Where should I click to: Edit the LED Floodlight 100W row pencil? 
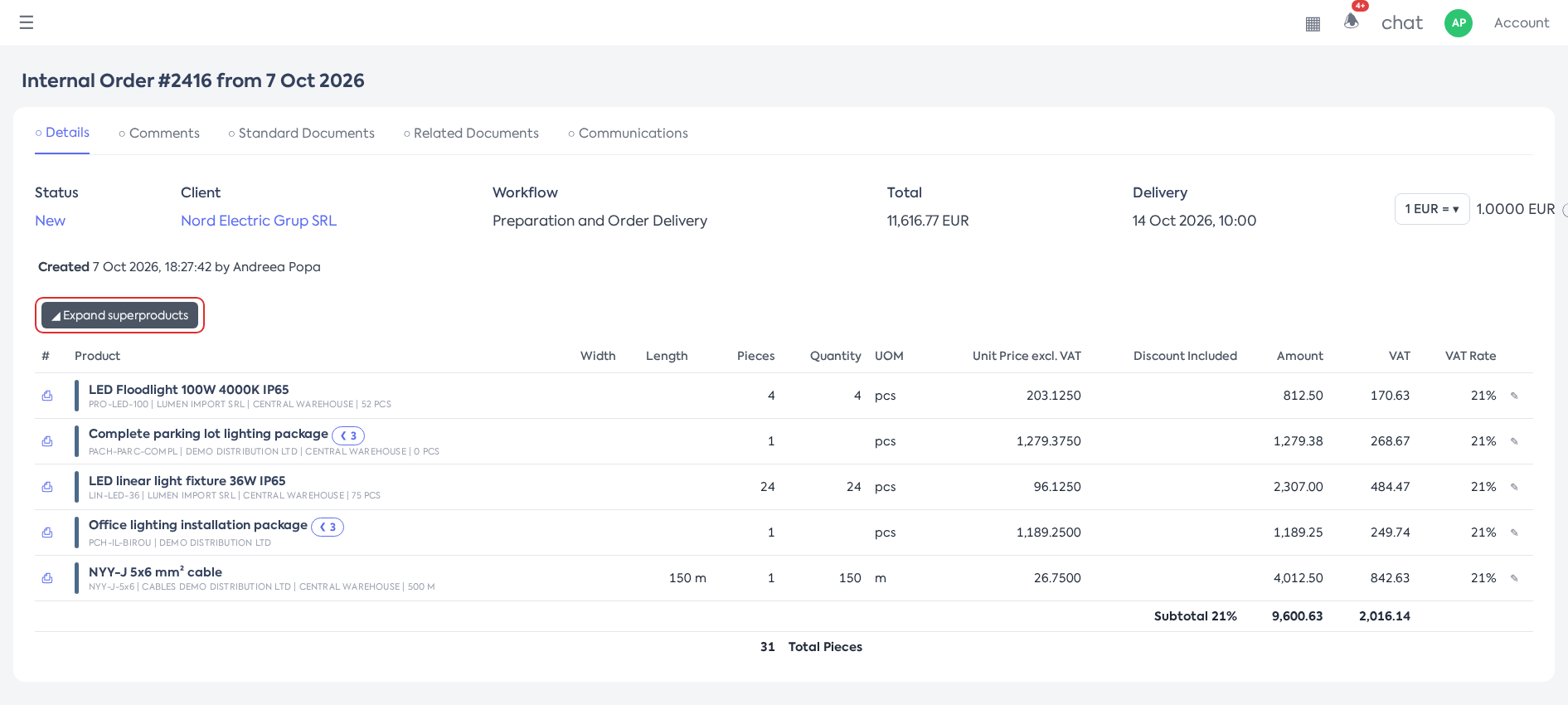click(x=1514, y=396)
